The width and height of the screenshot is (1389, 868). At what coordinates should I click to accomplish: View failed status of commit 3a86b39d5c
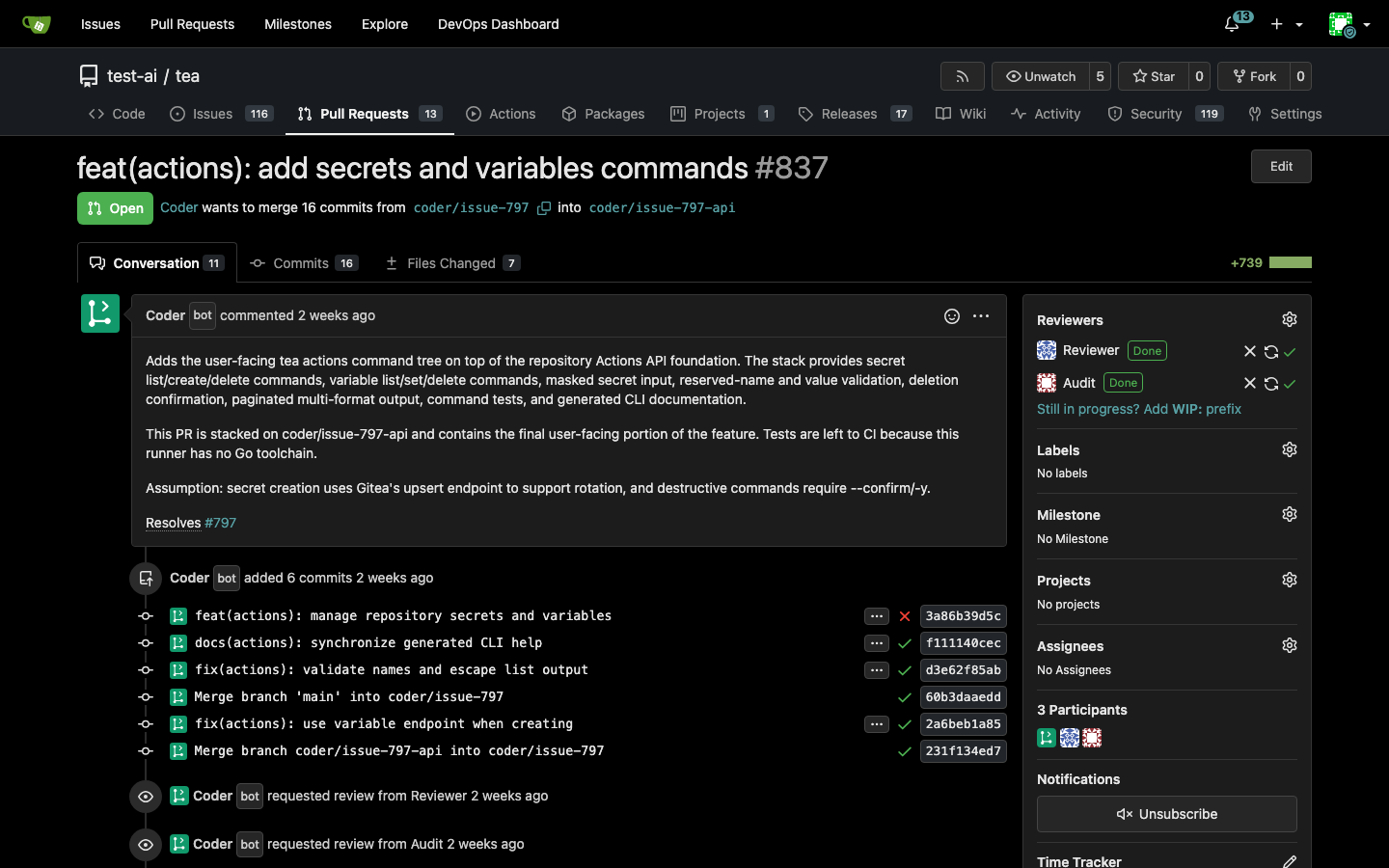[x=905, y=616]
